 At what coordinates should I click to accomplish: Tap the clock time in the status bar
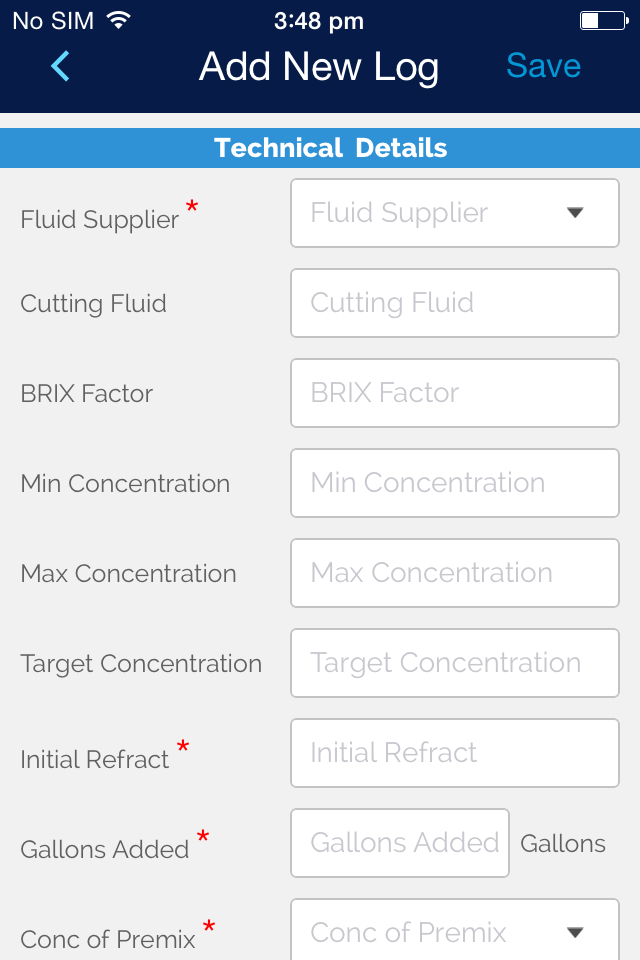click(319, 20)
